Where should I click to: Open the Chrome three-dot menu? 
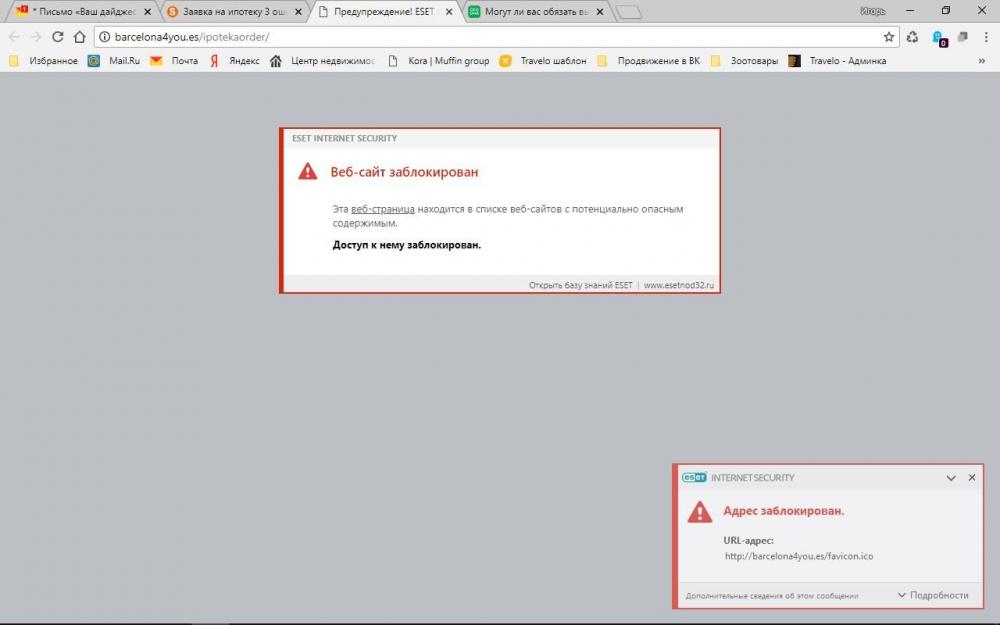[x=986, y=37]
